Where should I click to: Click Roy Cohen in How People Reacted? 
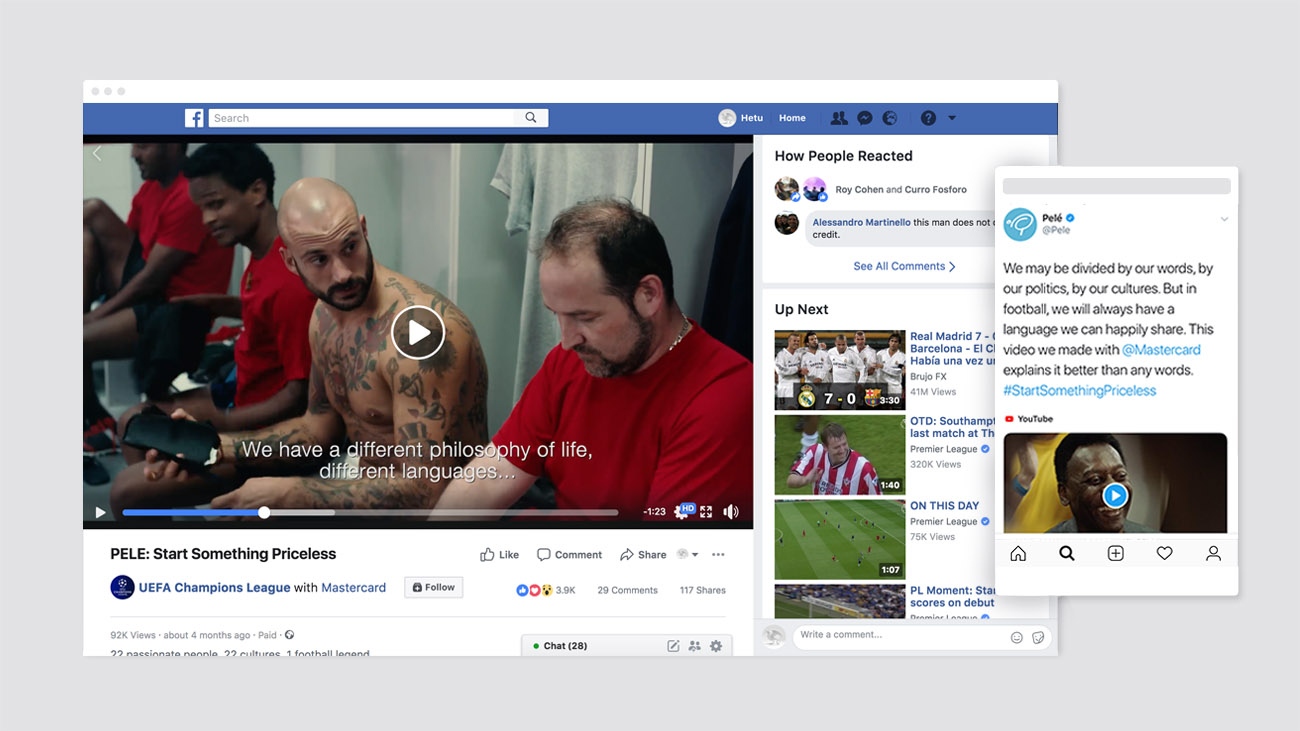tap(859, 189)
